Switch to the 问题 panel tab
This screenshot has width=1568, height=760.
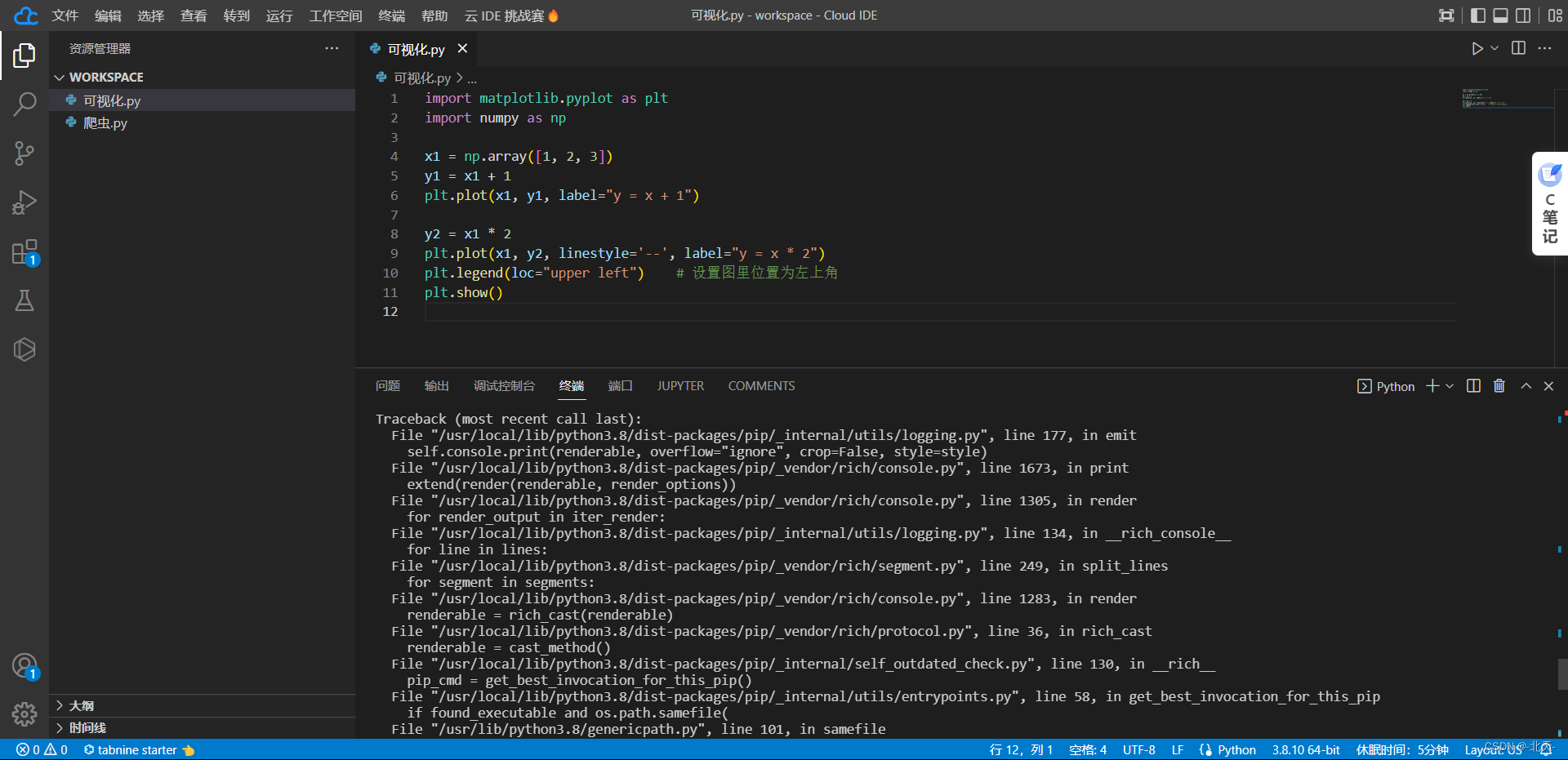(388, 386)
